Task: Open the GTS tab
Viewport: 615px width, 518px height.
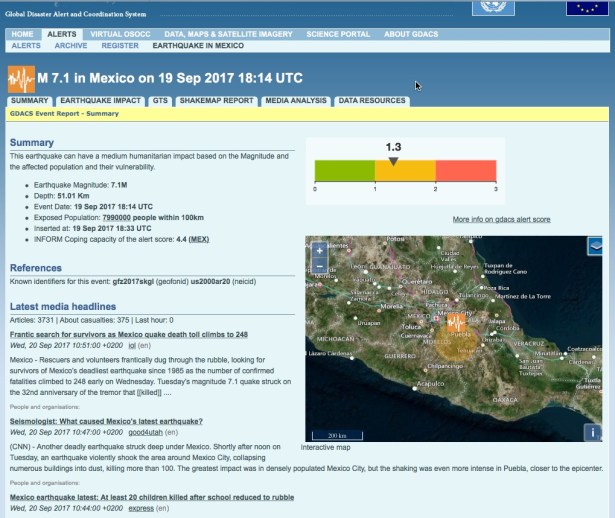Action: click(160, 101)
